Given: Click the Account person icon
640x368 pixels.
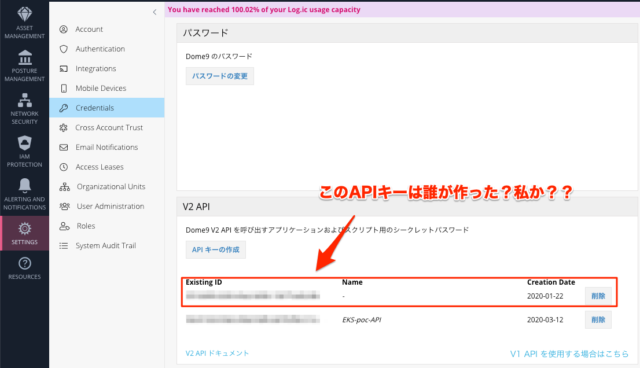Looking at the screenshot, I should [64, 29].
